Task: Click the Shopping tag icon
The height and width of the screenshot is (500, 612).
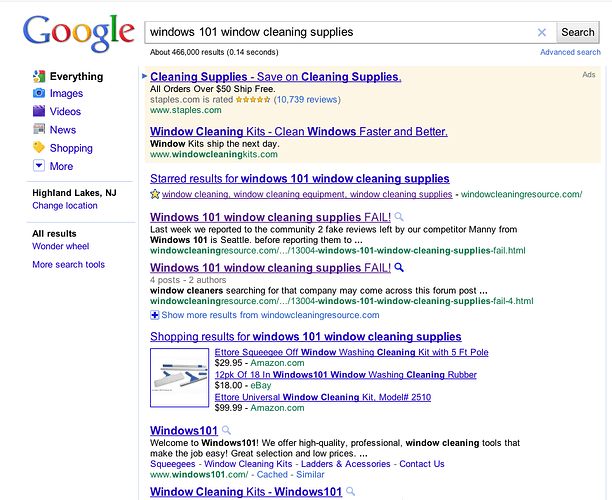Action: (39, 148)
